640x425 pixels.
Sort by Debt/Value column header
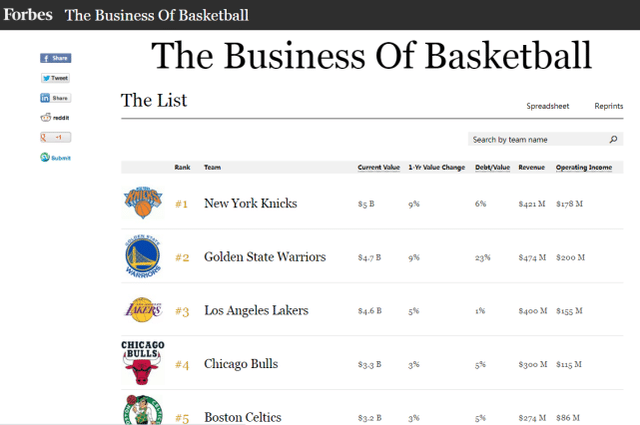point(492,167)
